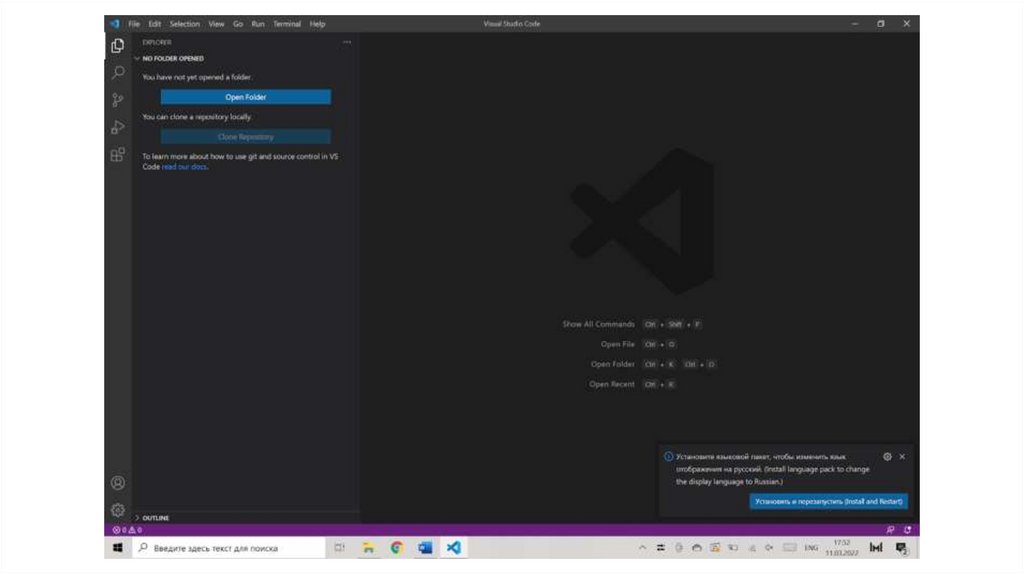Open the Selection menu
Viewport: 1024px width, 574px height.
pos(185,24)
